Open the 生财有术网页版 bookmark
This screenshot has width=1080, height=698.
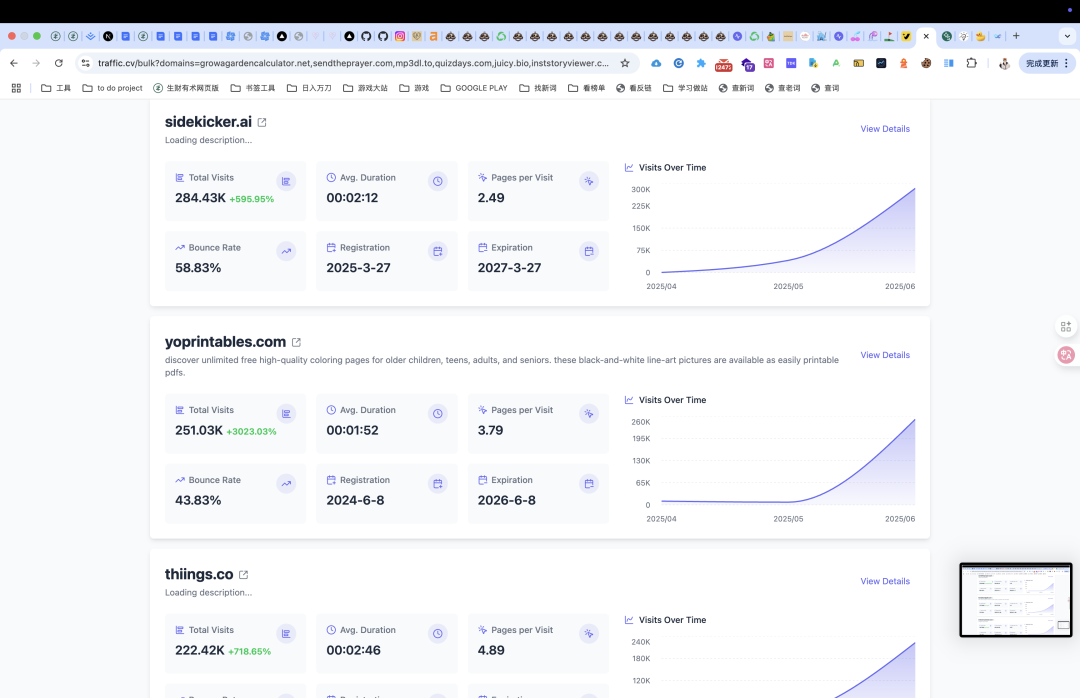click(x=186, y=88)
